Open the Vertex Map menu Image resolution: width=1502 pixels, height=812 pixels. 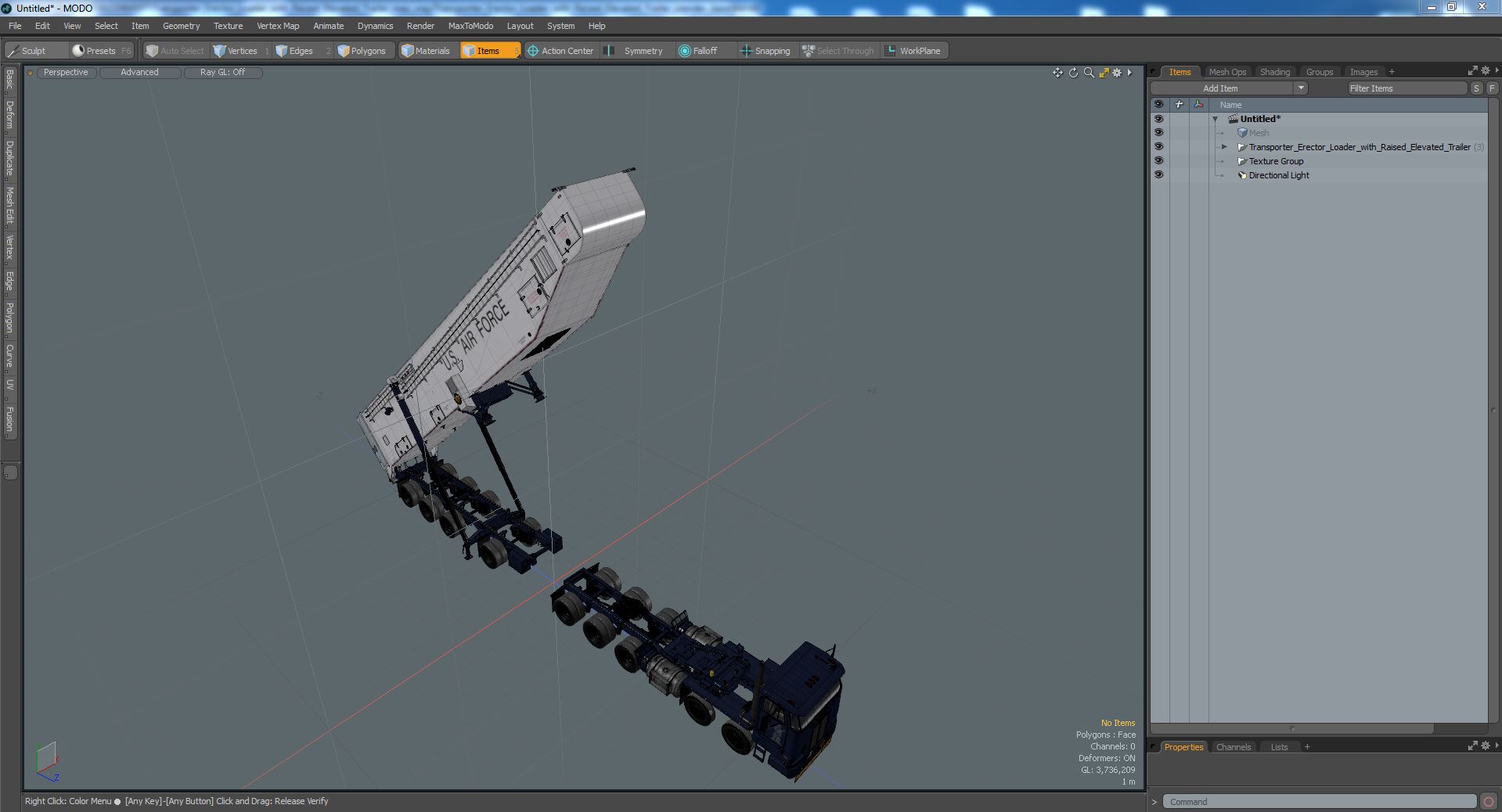278,26
